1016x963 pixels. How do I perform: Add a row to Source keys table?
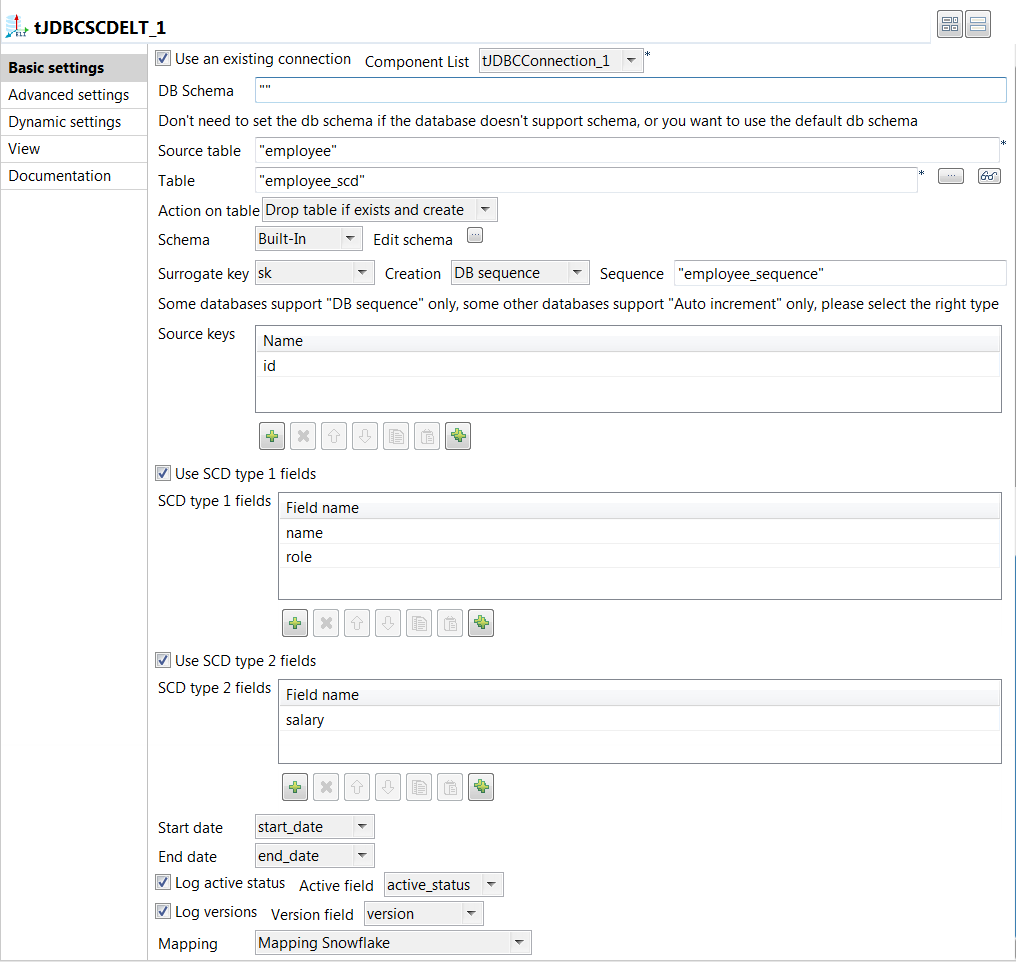272,436
